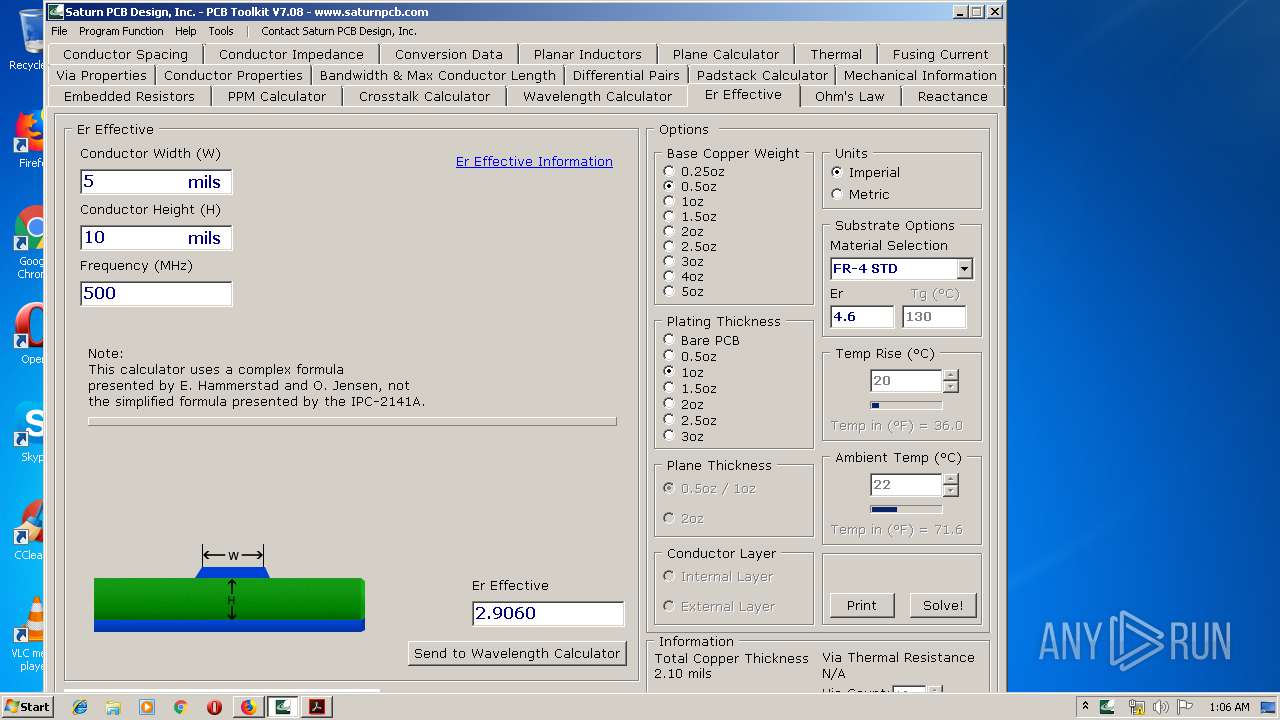Click Send to Wavelength Calculator button

517,653
